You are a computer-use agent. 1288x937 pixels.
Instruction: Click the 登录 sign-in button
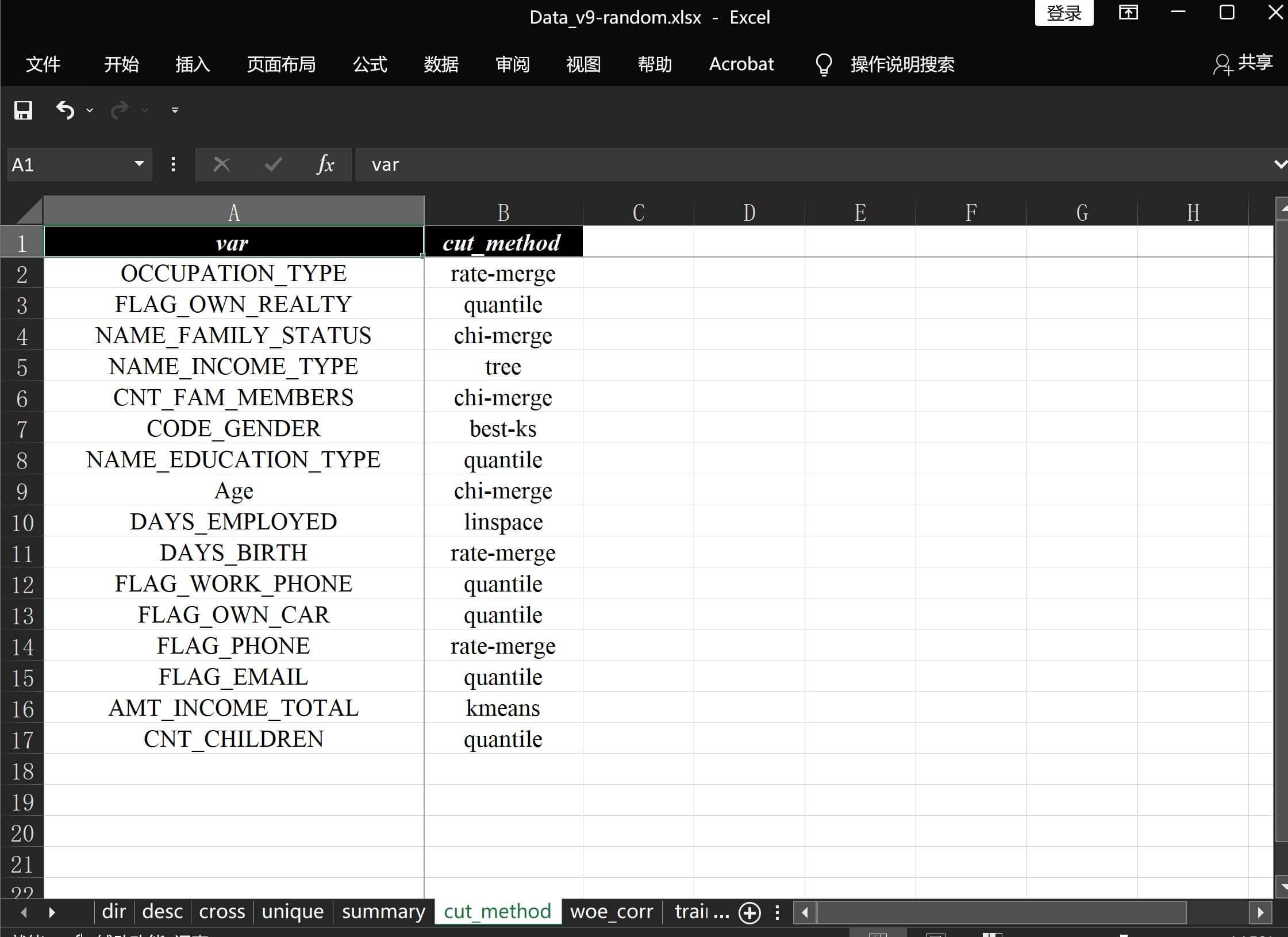(1064, 13)
